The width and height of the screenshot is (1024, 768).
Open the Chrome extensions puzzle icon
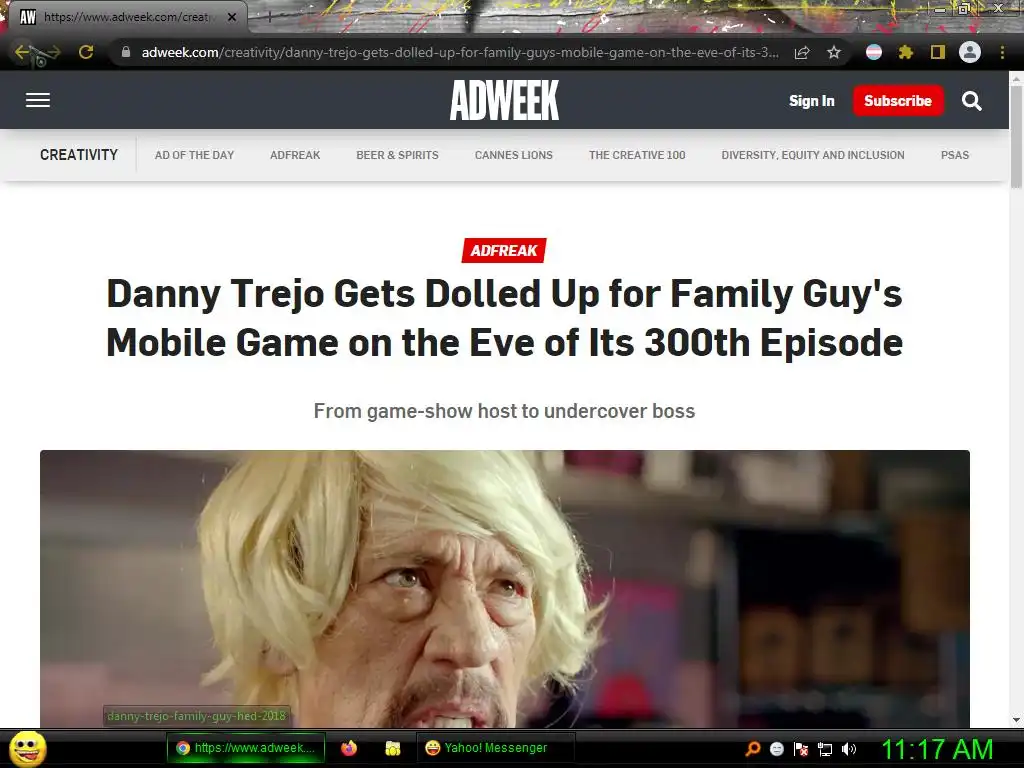pos(906,52)
